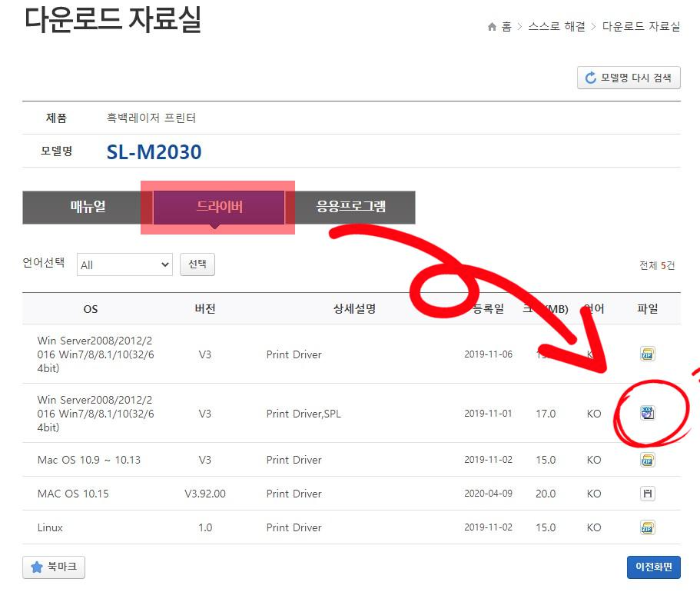Click version V3.92.00 cell
This screenshot has height=592, width=700.
coord(205,494)
